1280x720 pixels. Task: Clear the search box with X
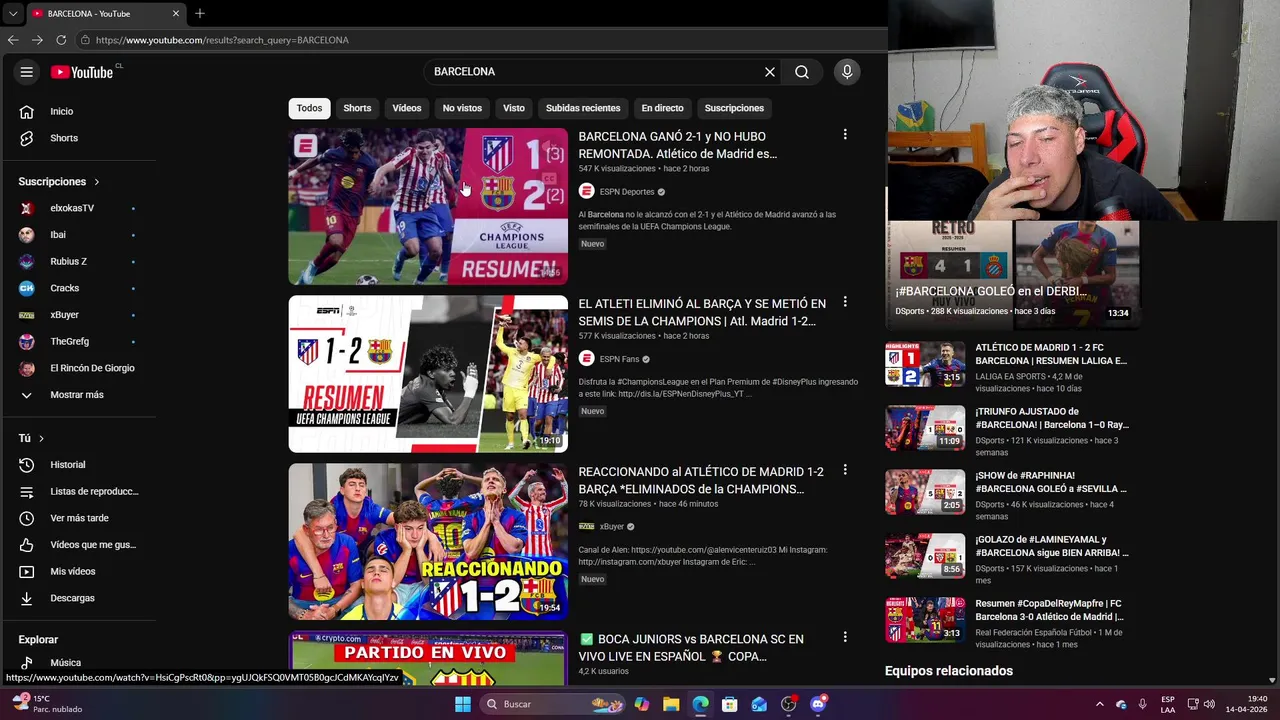(x=770, y=72)
